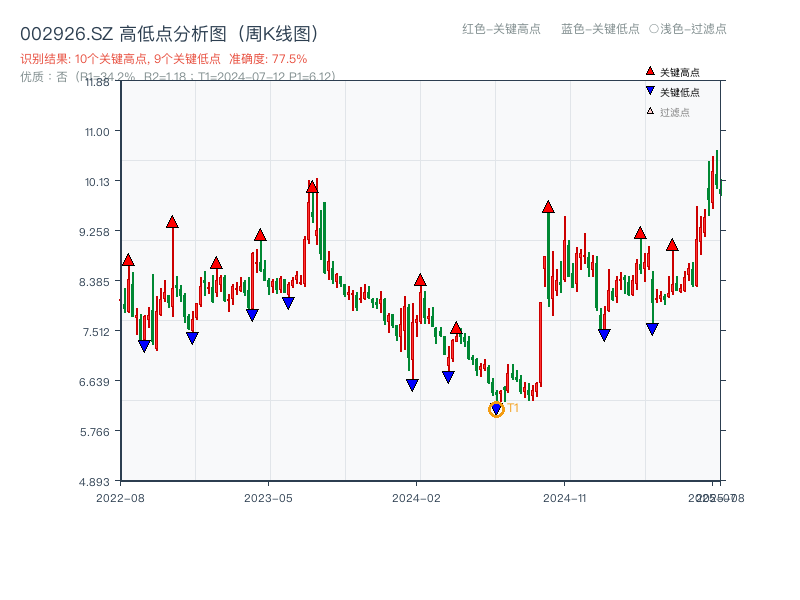Click the 浅色-过滤点 circle indicator
800x600 pixels.
(x=654, y=29)
